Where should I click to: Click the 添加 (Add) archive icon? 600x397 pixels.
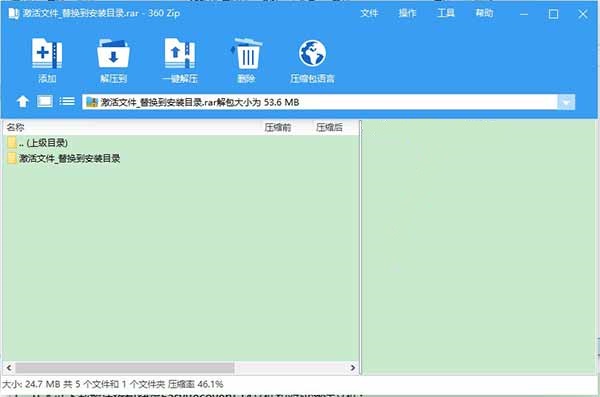pos(47,54)
